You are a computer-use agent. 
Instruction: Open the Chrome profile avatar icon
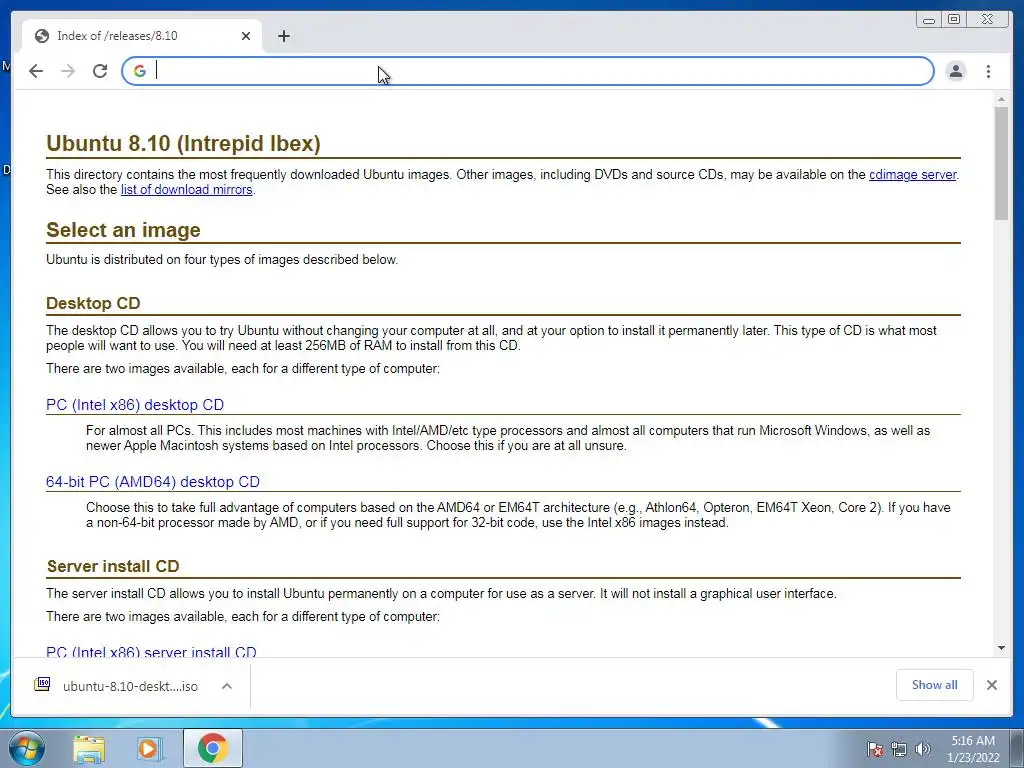(x=955, y=71)
